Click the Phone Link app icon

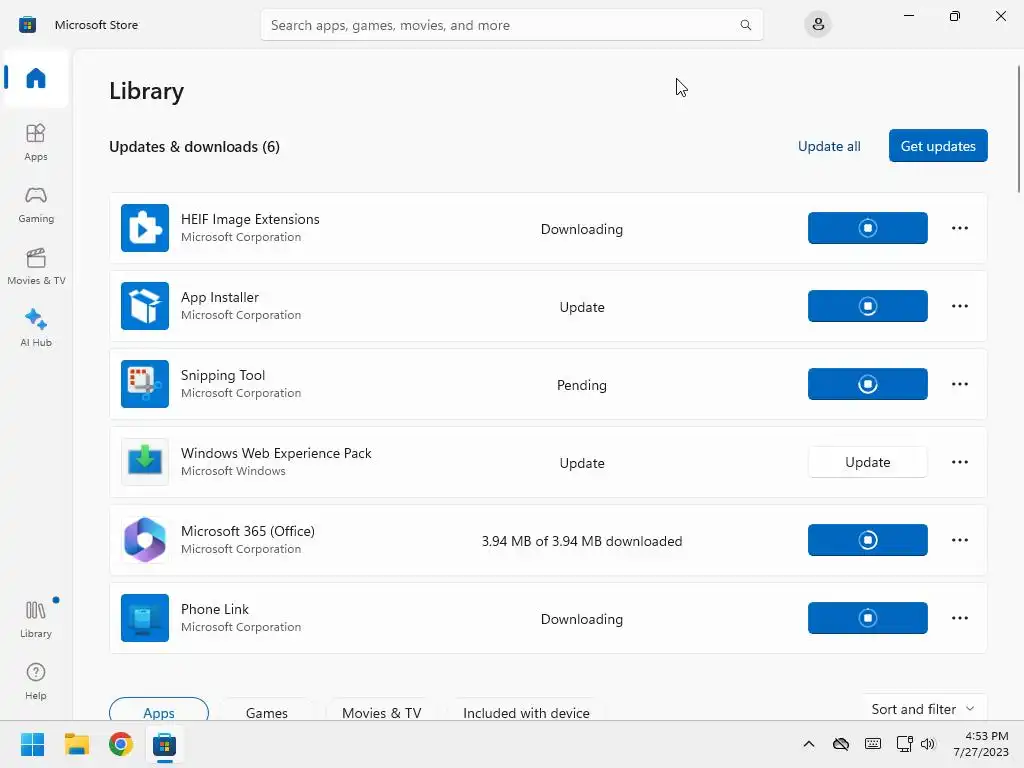pyautogui.click(x=145, y=618)
